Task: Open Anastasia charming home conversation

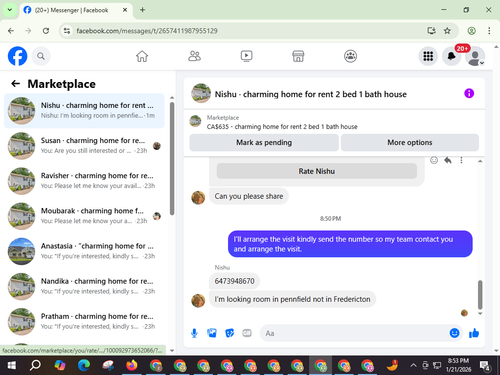Action: [84, 251]
